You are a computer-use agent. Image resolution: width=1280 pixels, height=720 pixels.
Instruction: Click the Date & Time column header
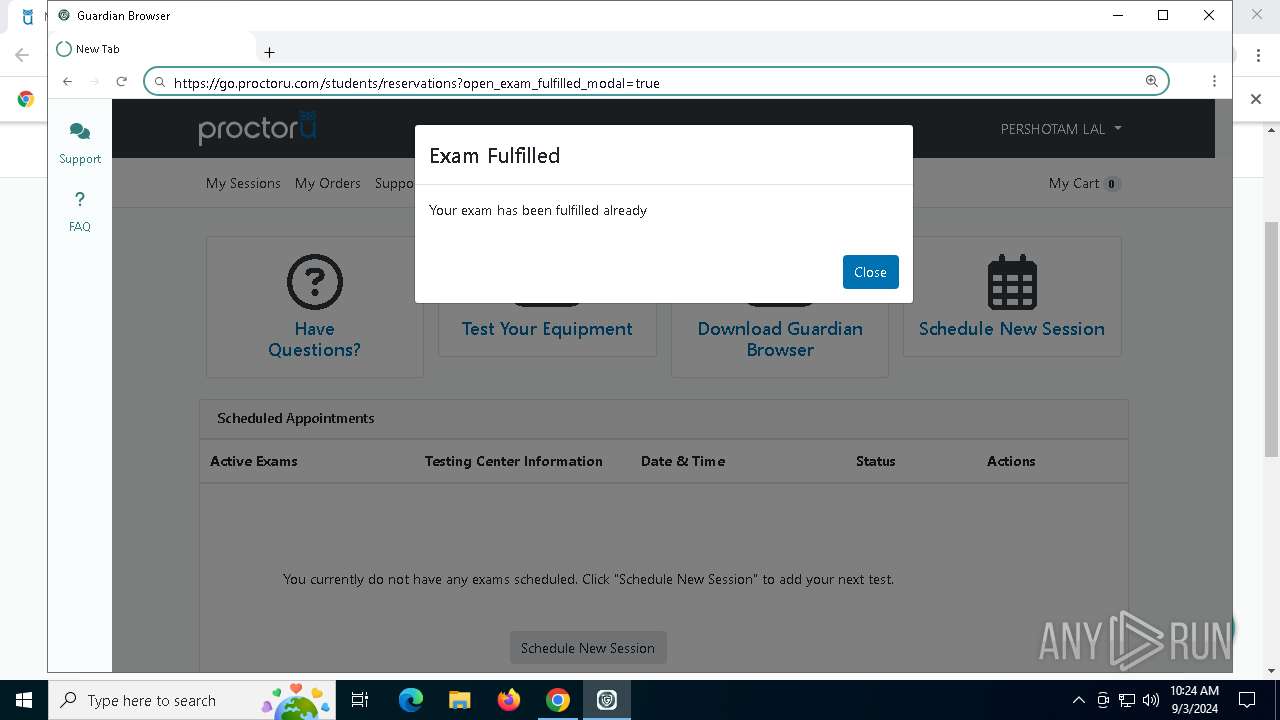pyautogui.click(x=683, y=461)
